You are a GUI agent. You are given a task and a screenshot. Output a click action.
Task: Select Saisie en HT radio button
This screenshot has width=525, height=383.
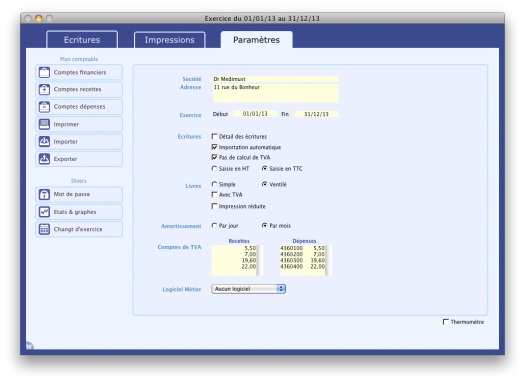click(214, 168)
